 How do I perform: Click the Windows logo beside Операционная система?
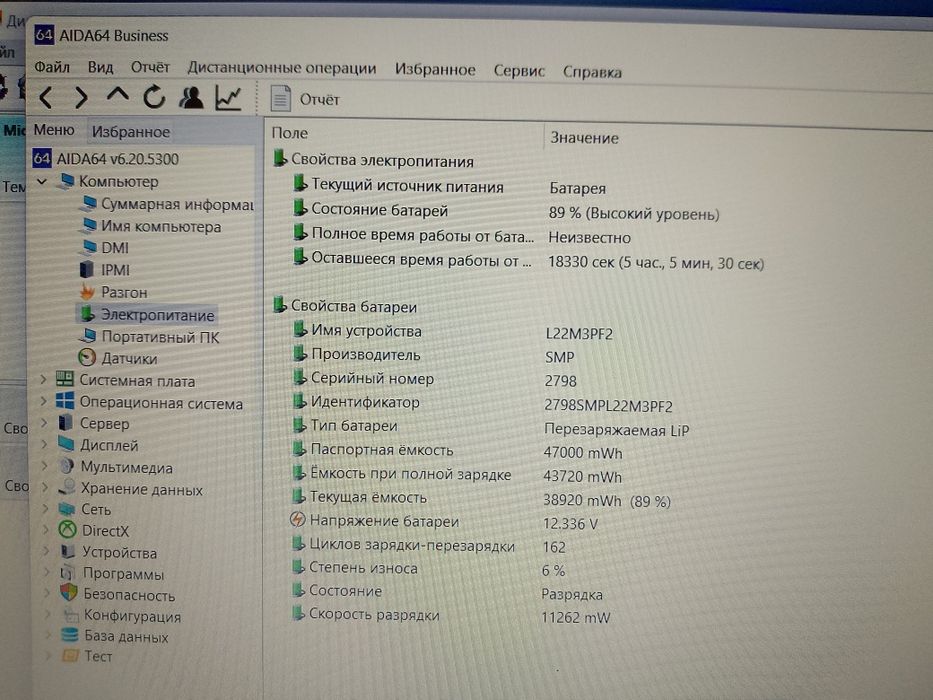click(x=65, y=401)
